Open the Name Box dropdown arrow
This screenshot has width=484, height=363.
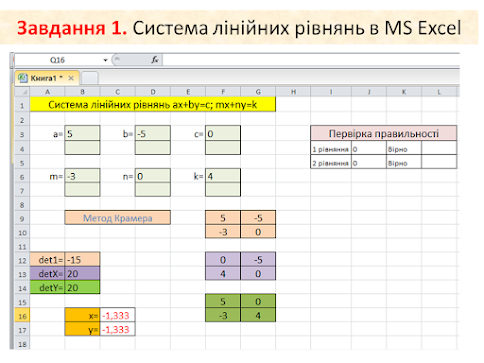coord(105,60)
